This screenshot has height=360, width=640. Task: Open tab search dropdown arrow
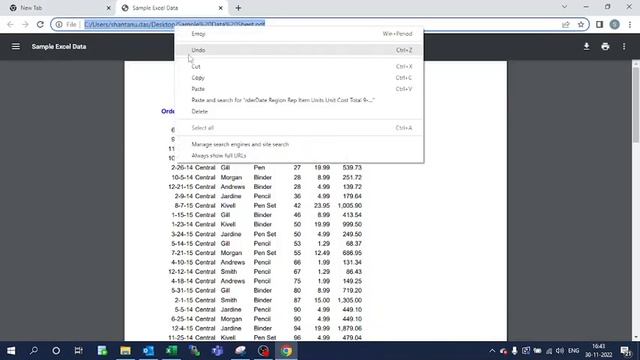click(564, 7)
